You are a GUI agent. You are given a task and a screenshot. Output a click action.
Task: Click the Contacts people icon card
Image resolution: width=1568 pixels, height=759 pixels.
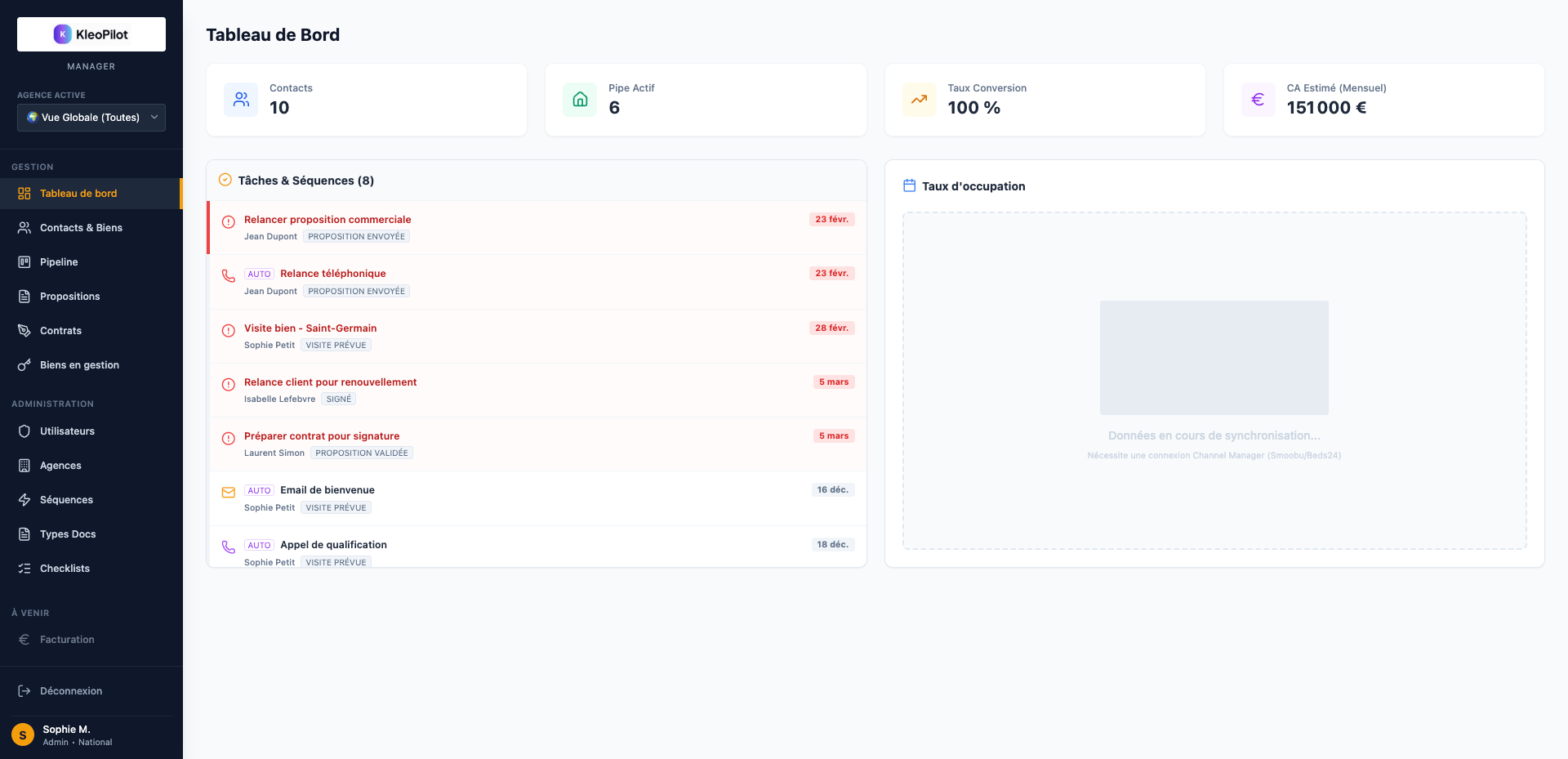pos(241,100)
